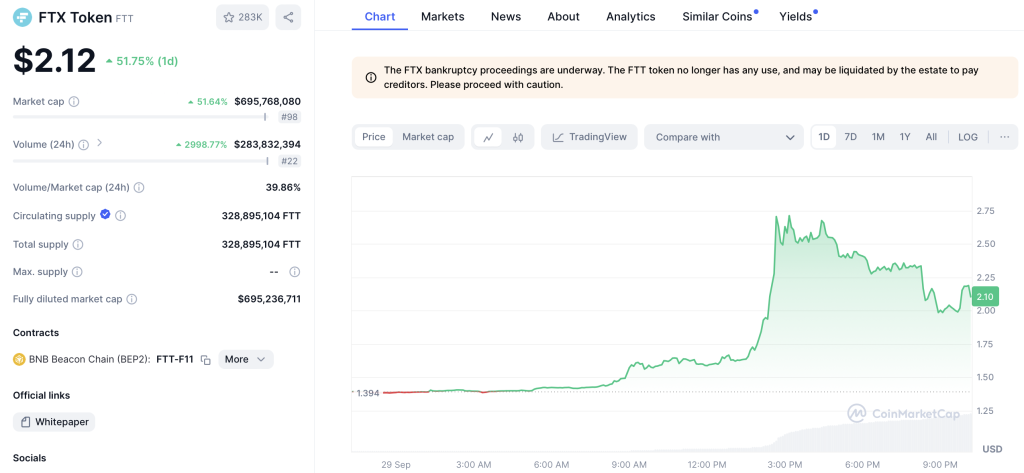Switch to candlestick chart view icon

[x=518, y=137]
